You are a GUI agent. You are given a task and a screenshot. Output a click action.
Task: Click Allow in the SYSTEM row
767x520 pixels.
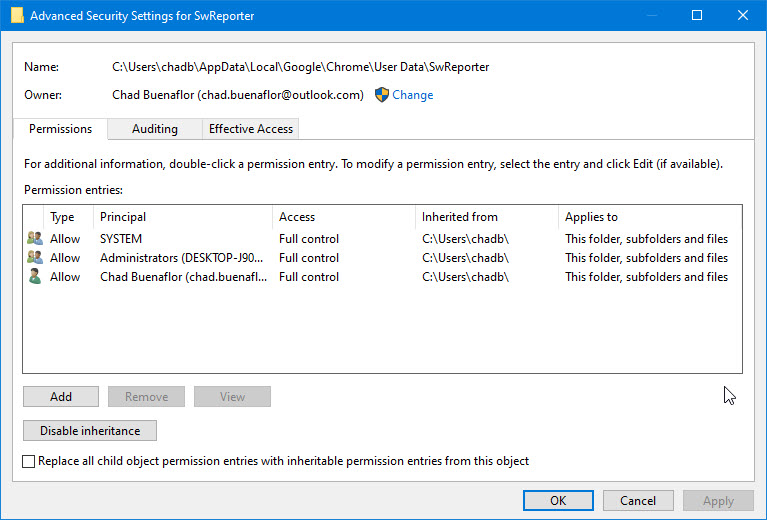tap(65, 239)
